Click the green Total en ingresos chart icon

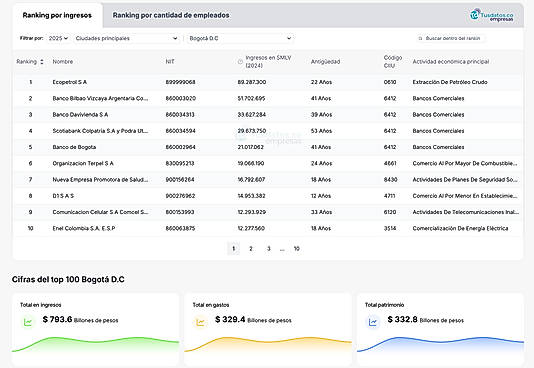(x=28, y=321)
